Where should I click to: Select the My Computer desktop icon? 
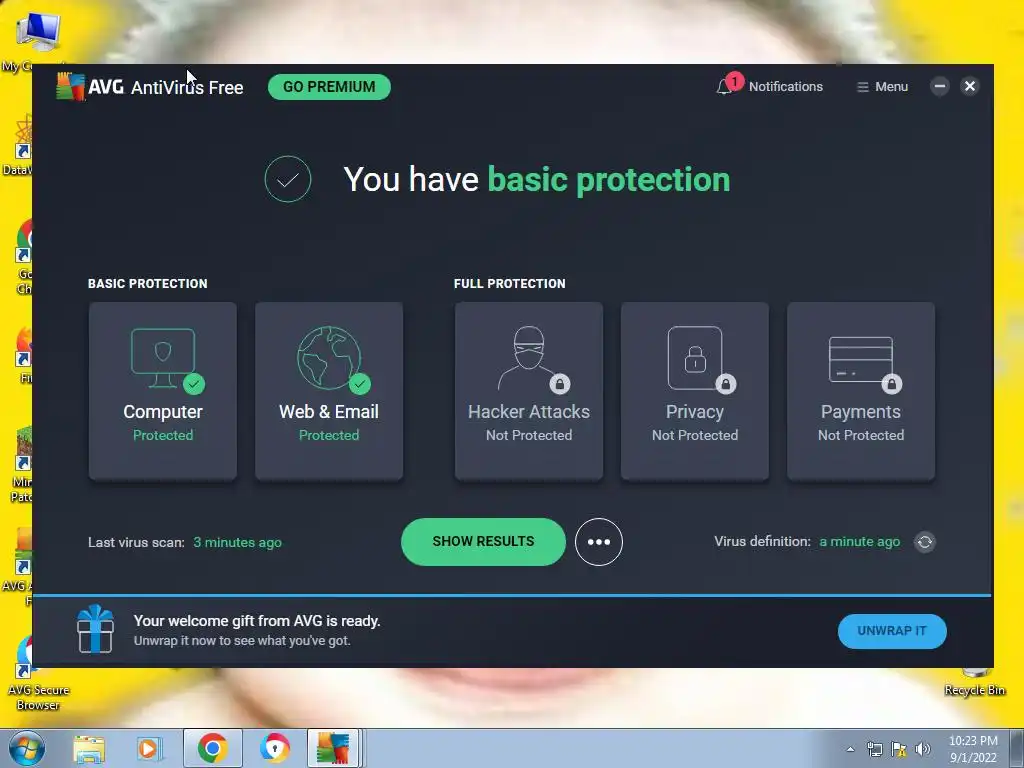[37, 41]
